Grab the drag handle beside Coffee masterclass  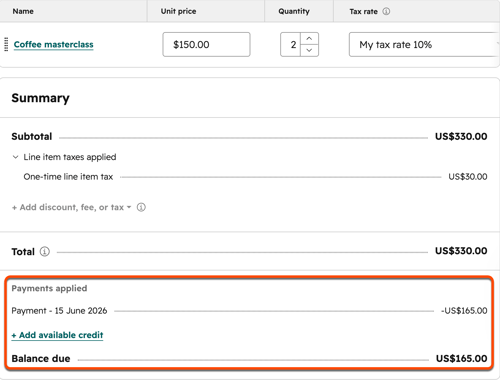[x=6, y=44]
